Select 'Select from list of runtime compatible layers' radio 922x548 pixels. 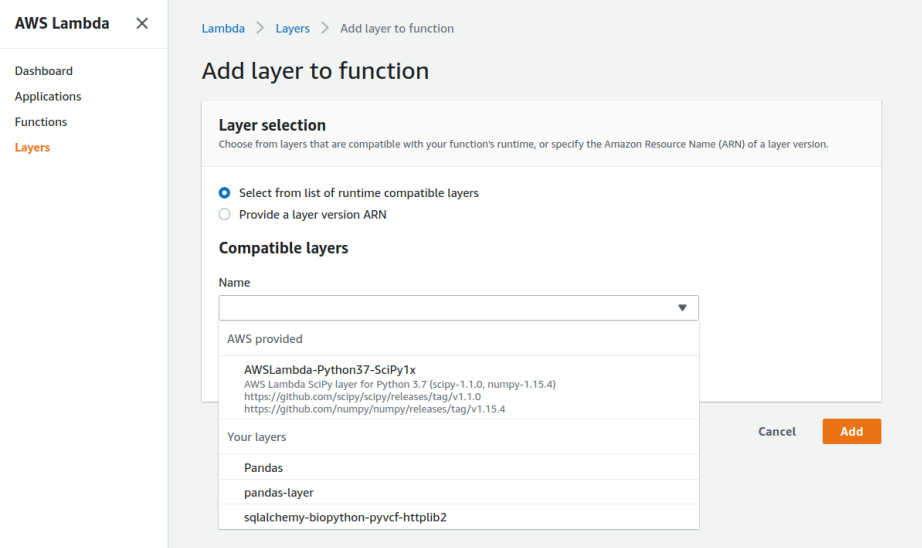225,193
